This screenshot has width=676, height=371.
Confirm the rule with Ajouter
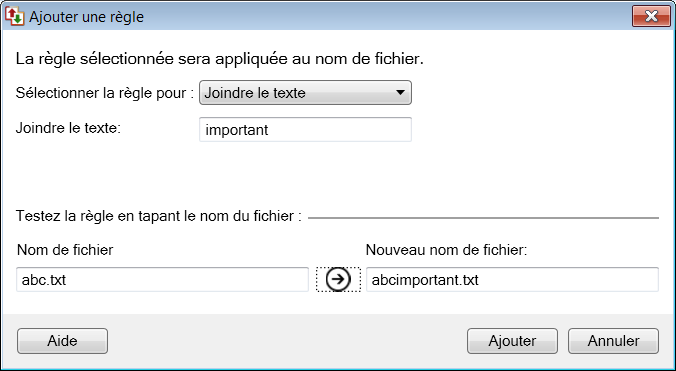pos(512,341)
